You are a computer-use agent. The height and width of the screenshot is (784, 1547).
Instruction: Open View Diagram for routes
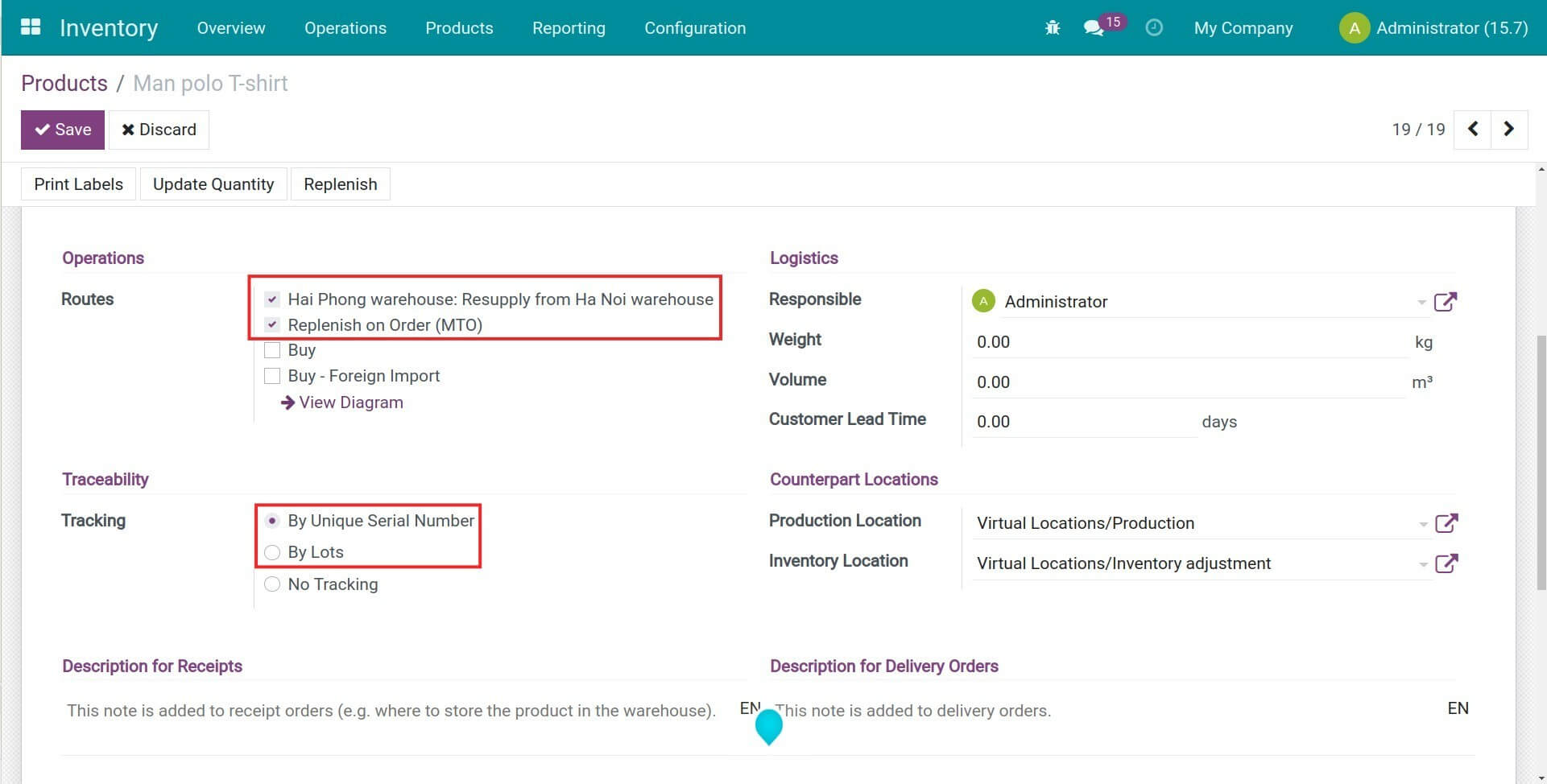[x=341, y=402]
